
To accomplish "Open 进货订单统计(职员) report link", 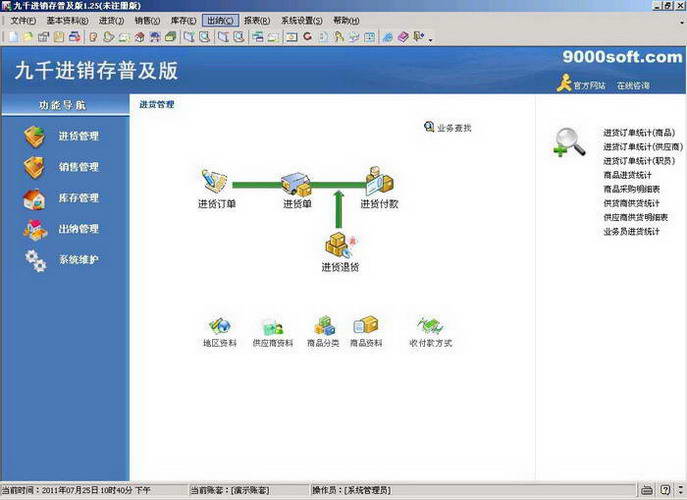I will [x=639, y=161].
